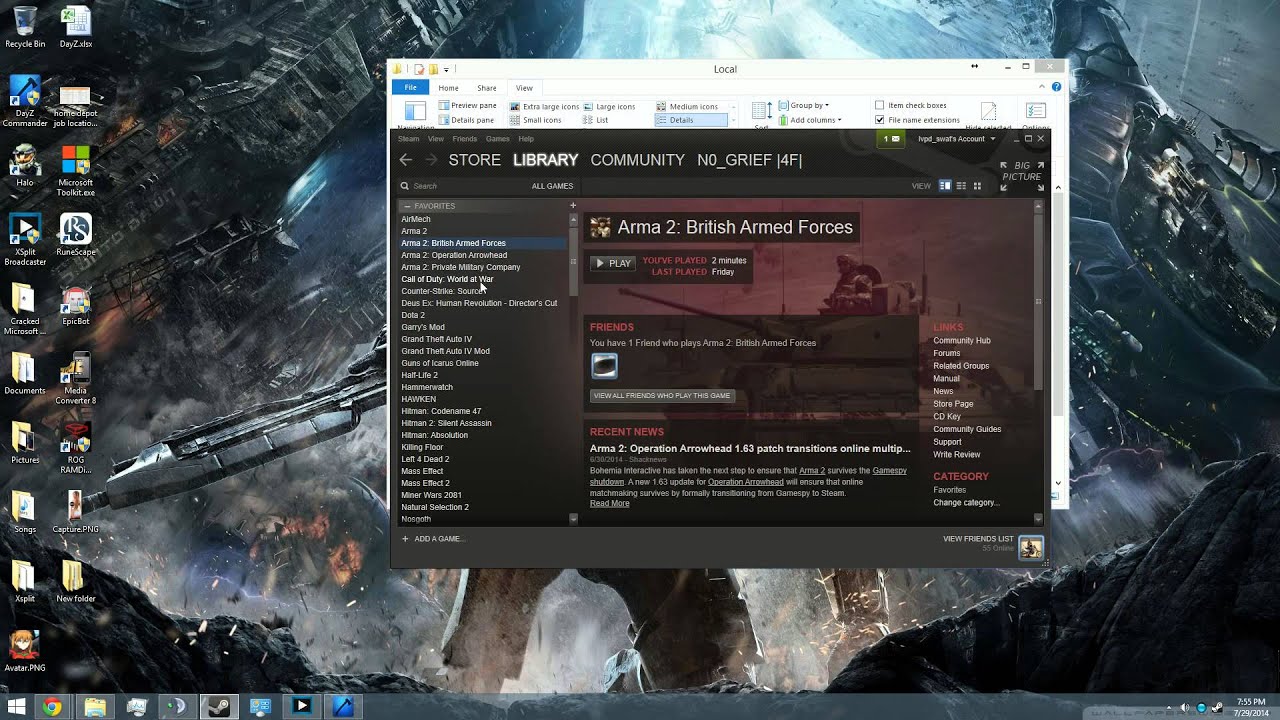This screenshot has height=720, width=1280.
Task: Open the ALL GAMES filter dropdown
Action: 552,186
